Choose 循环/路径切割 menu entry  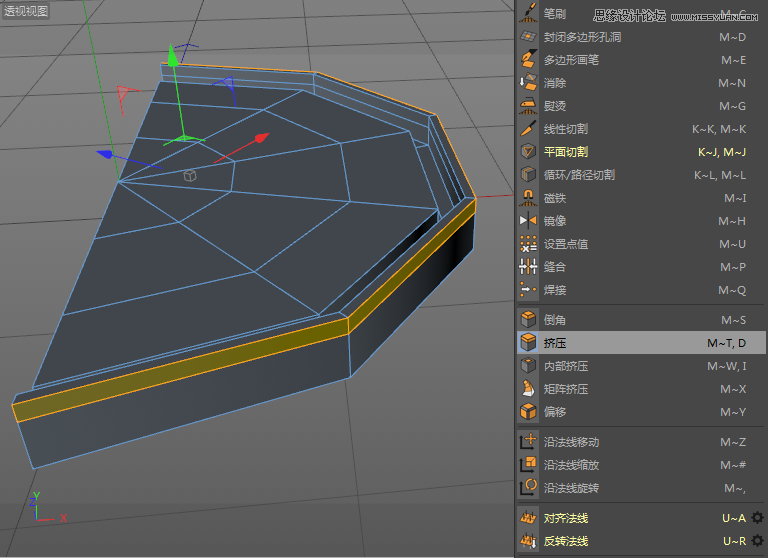coord(642,175)
